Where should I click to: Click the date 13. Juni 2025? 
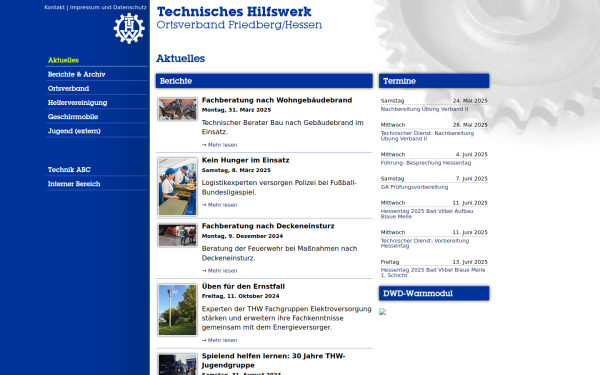[x=470, y=262]
